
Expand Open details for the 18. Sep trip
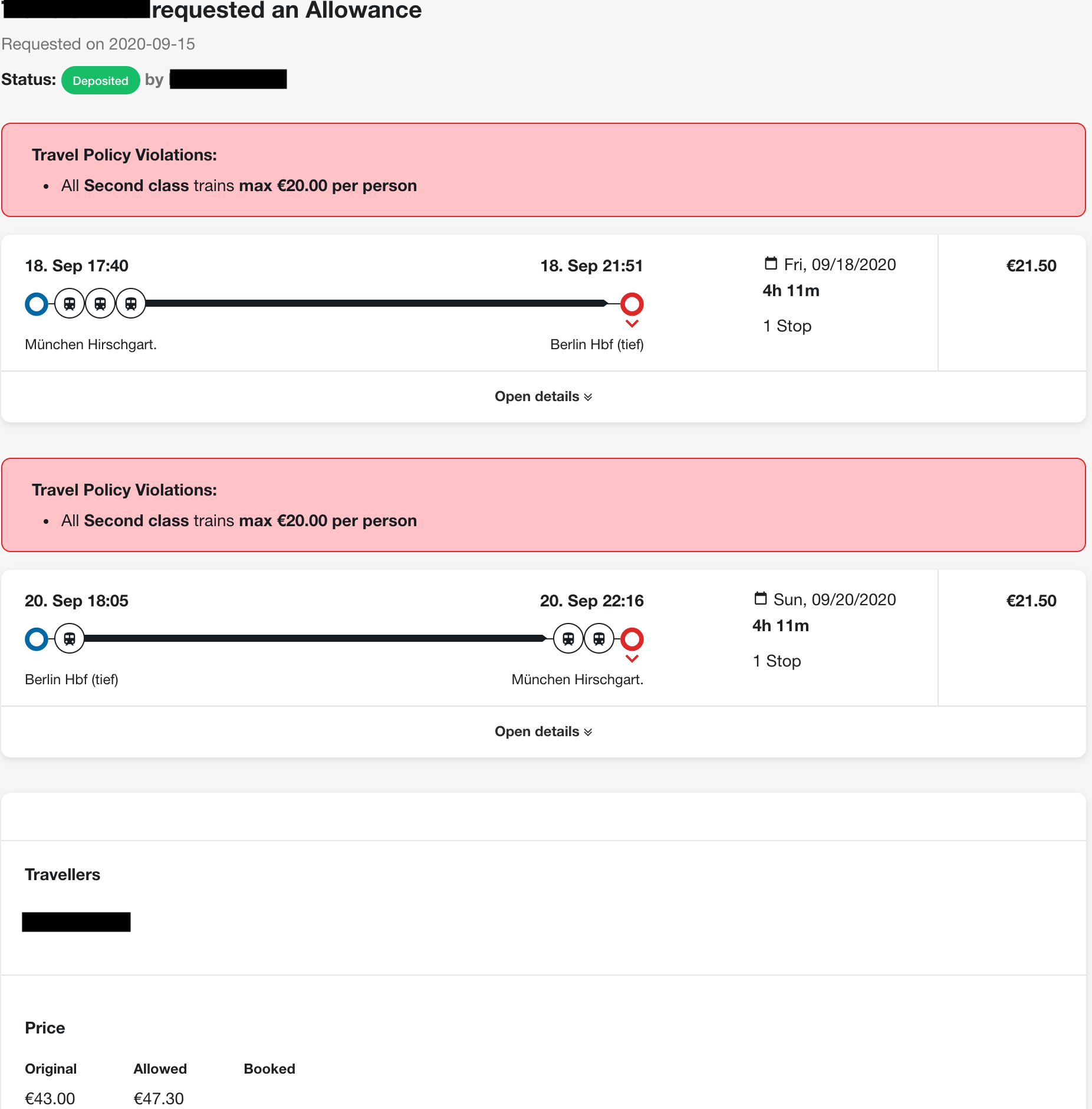coord(544,396)
